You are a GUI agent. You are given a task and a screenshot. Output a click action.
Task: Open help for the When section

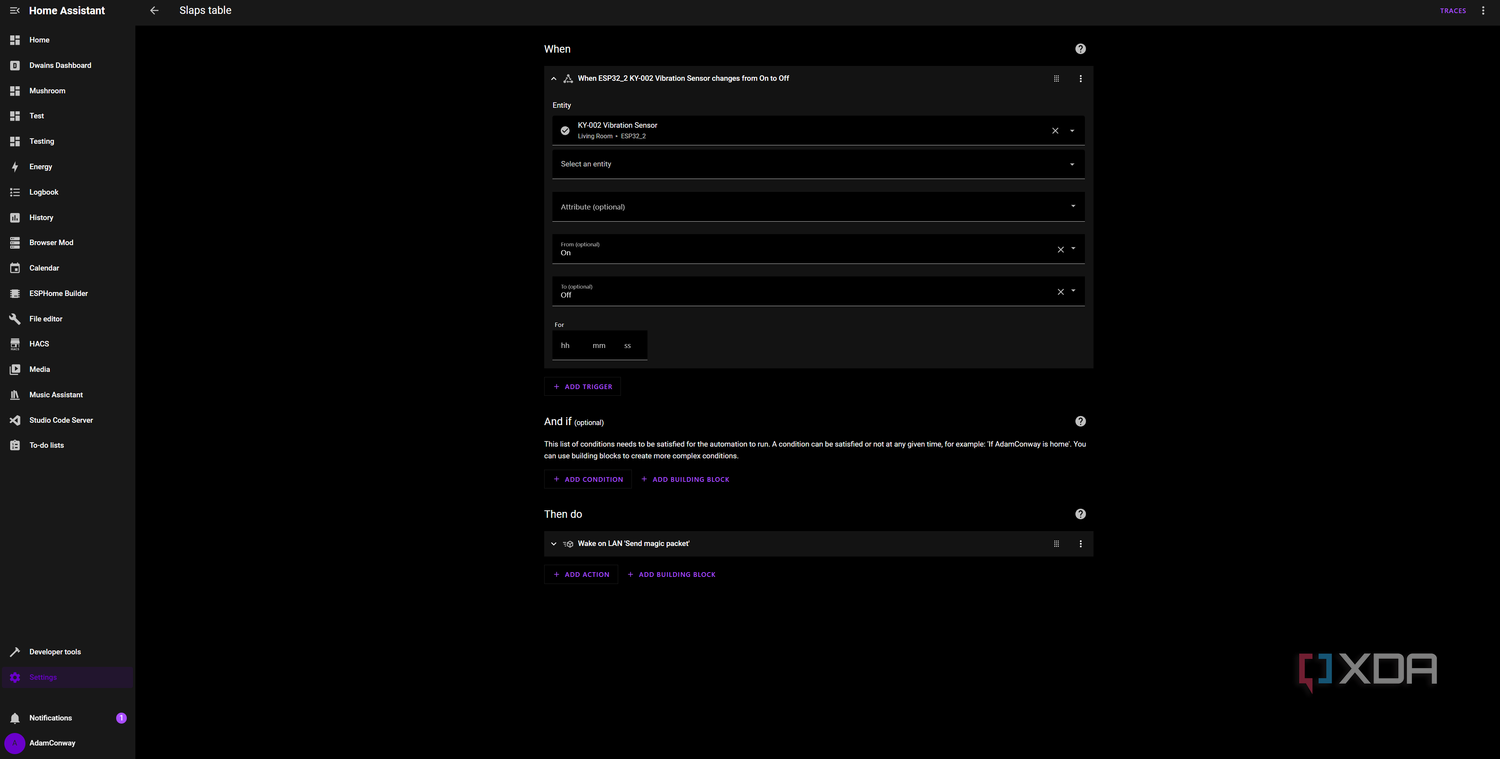[x=1080, y=49]
